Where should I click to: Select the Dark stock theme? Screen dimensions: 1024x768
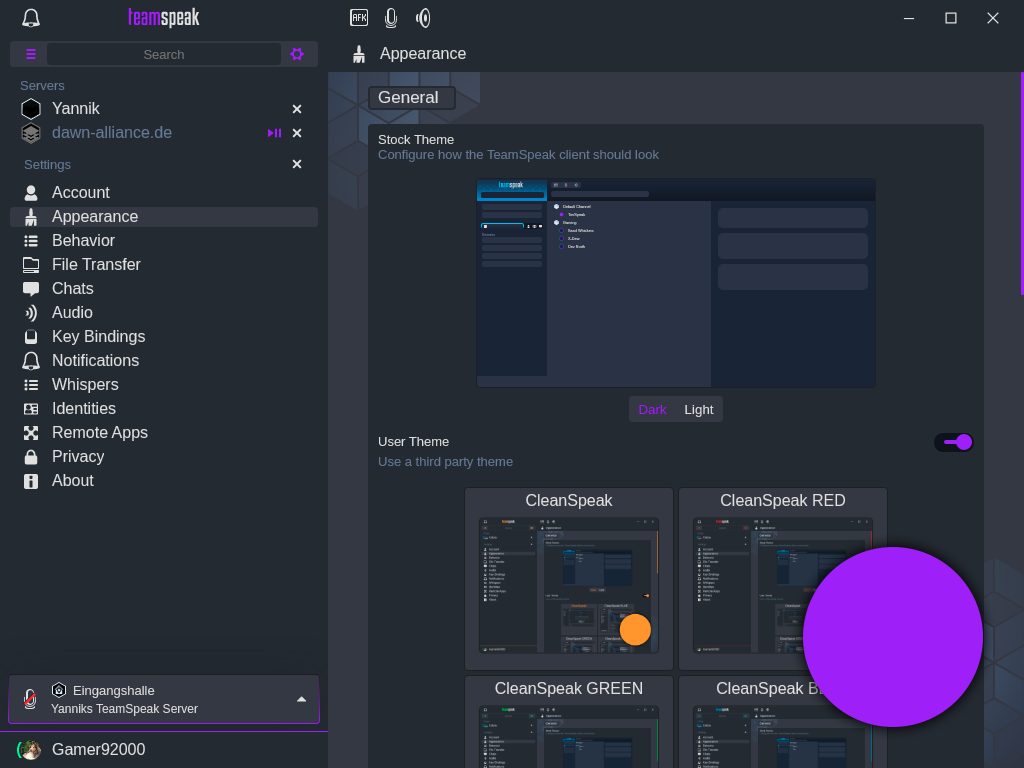[652, 409]
